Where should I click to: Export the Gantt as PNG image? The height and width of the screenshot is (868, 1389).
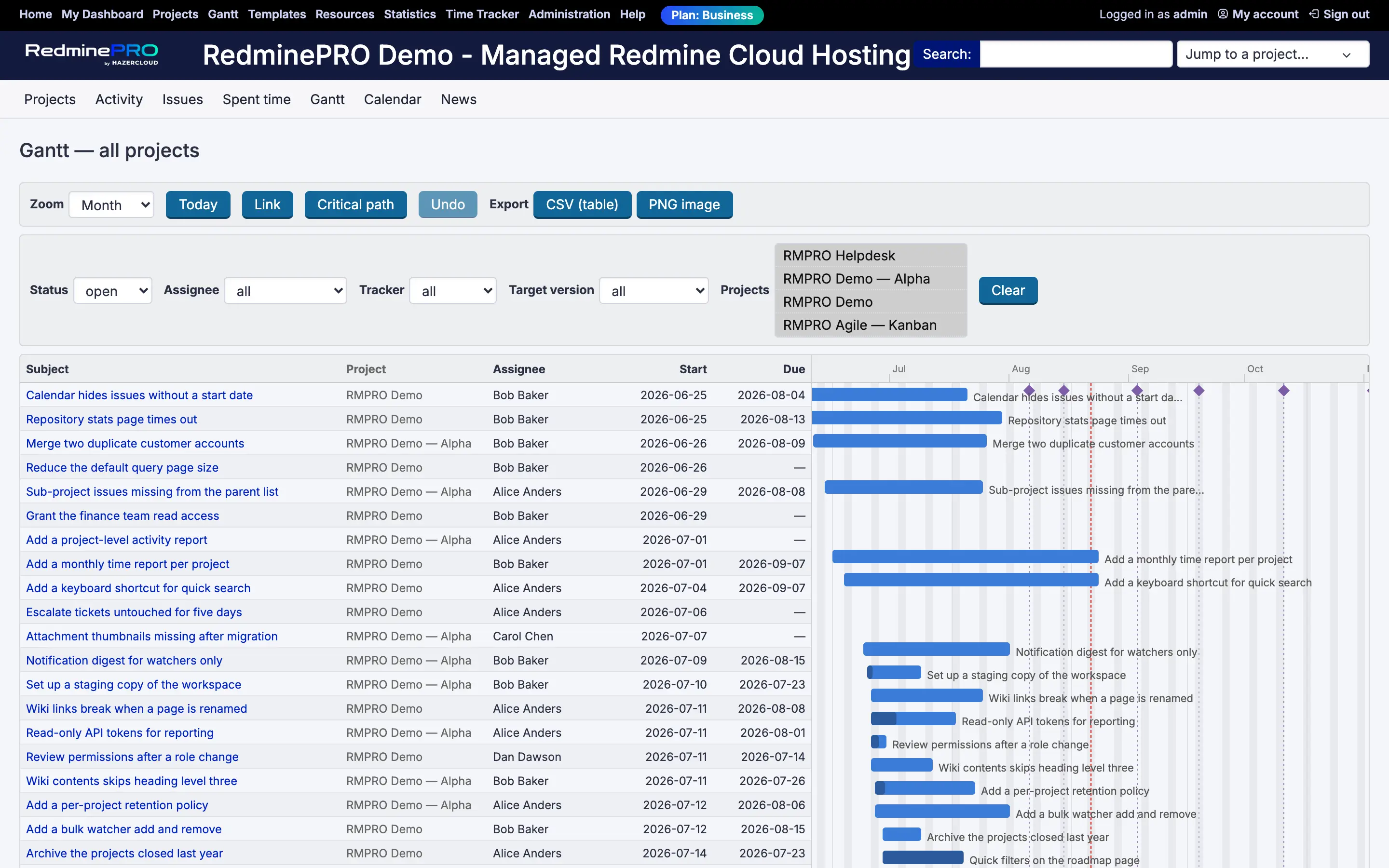[684, 205]
